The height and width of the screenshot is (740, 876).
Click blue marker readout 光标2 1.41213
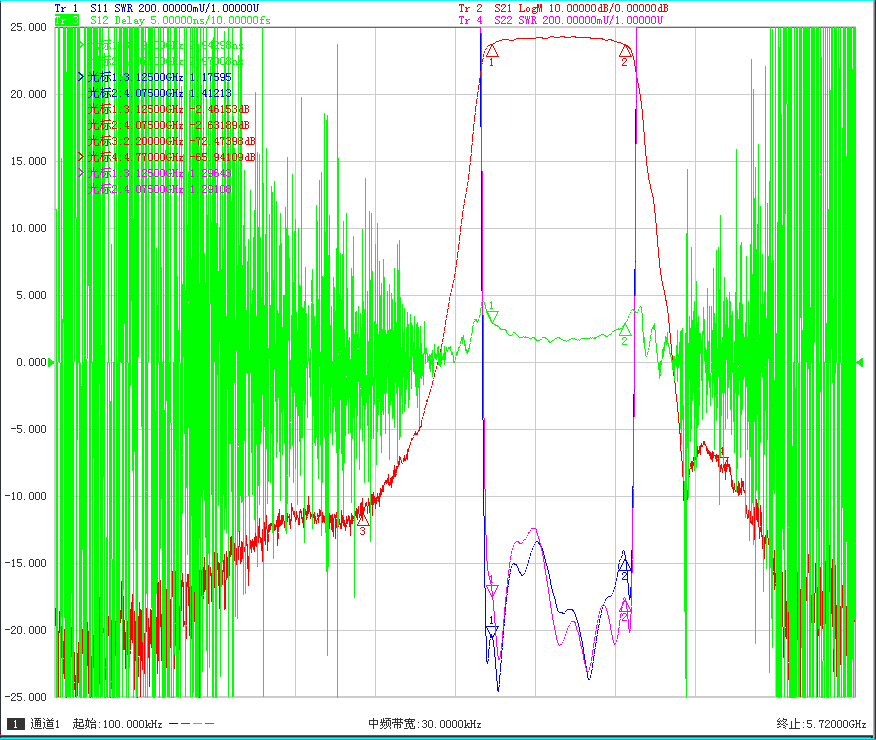pos(159,93)
